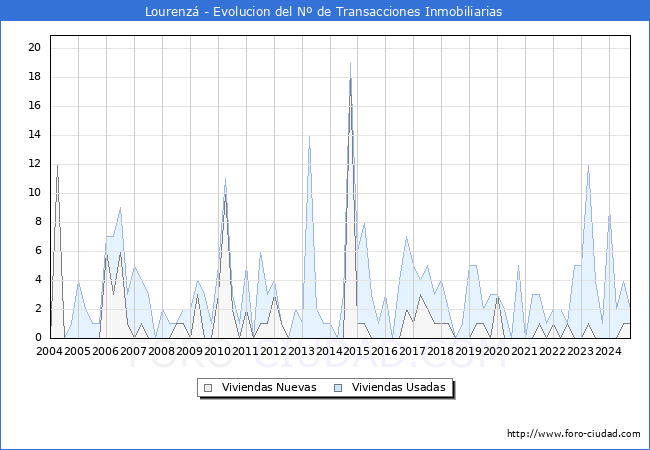This screenshot has width=650, height=450.
Task: Open the foro-ciudad.com URL link
Action: click(x=574, y=434)
